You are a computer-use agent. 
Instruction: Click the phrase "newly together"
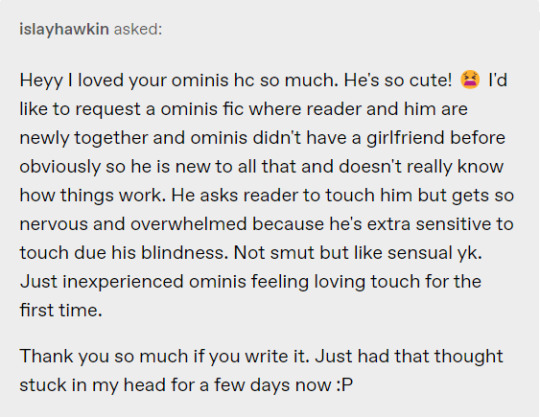(84, 138)
